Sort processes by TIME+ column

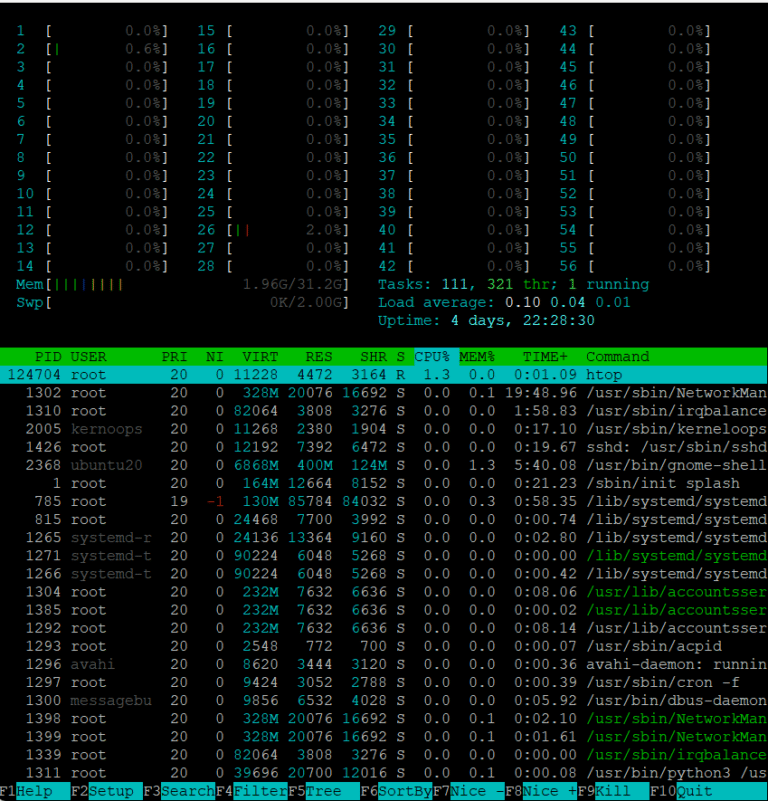[x=545, y=356]
